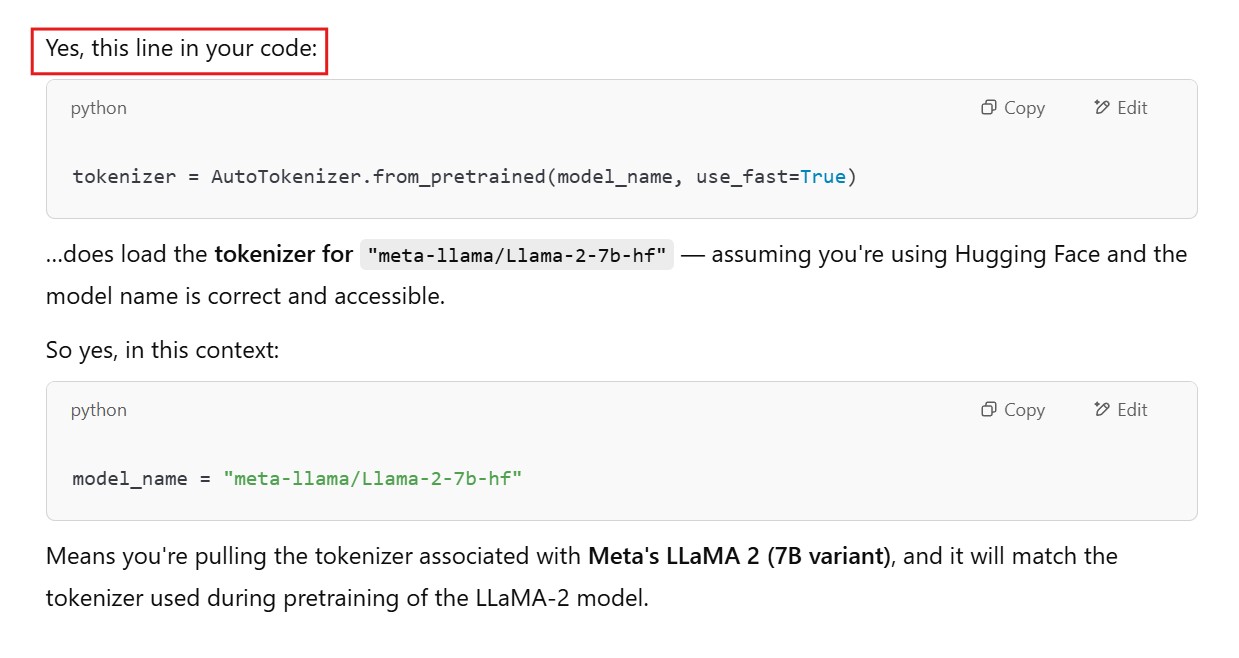Click the python language label in the second code block
The height and width of the screenshot is (658, 1239).
[x=99, y=410]
